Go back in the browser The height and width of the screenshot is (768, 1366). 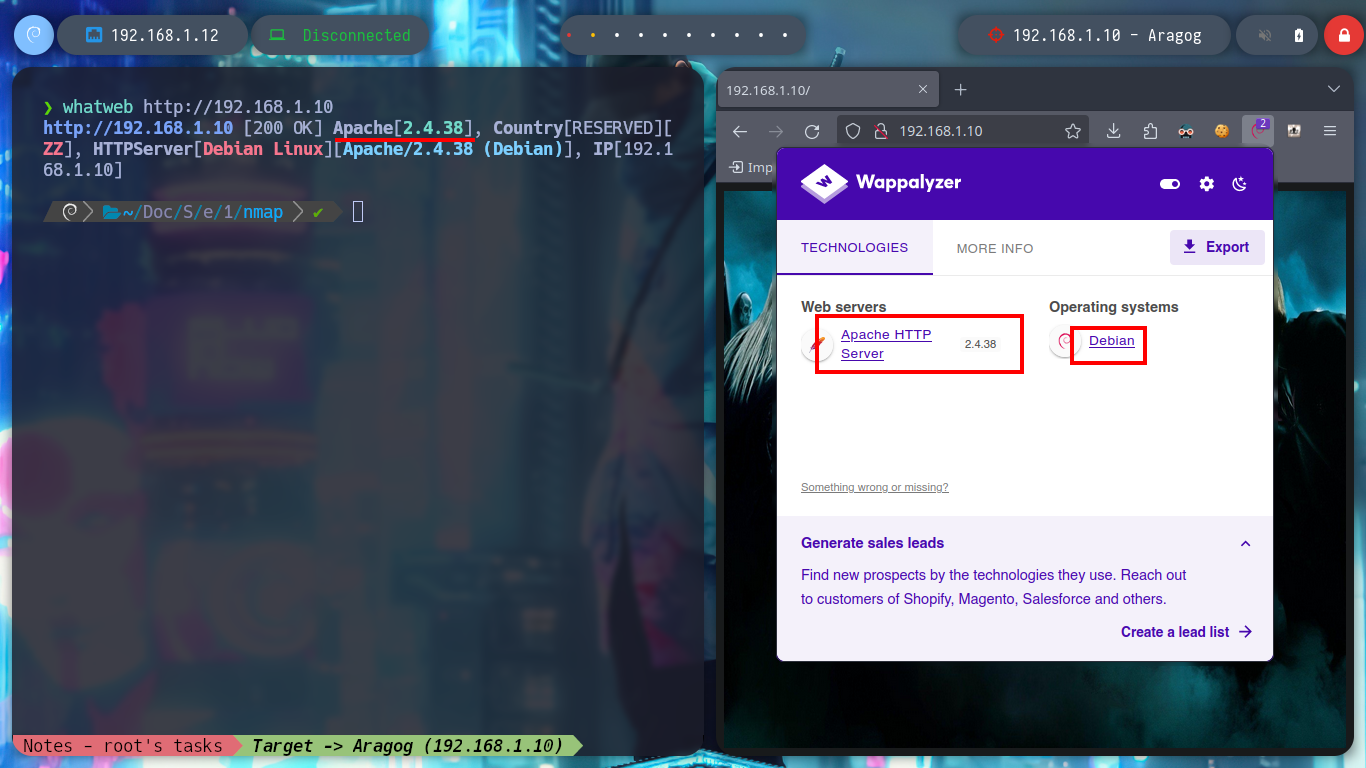(x=740, y=131)
